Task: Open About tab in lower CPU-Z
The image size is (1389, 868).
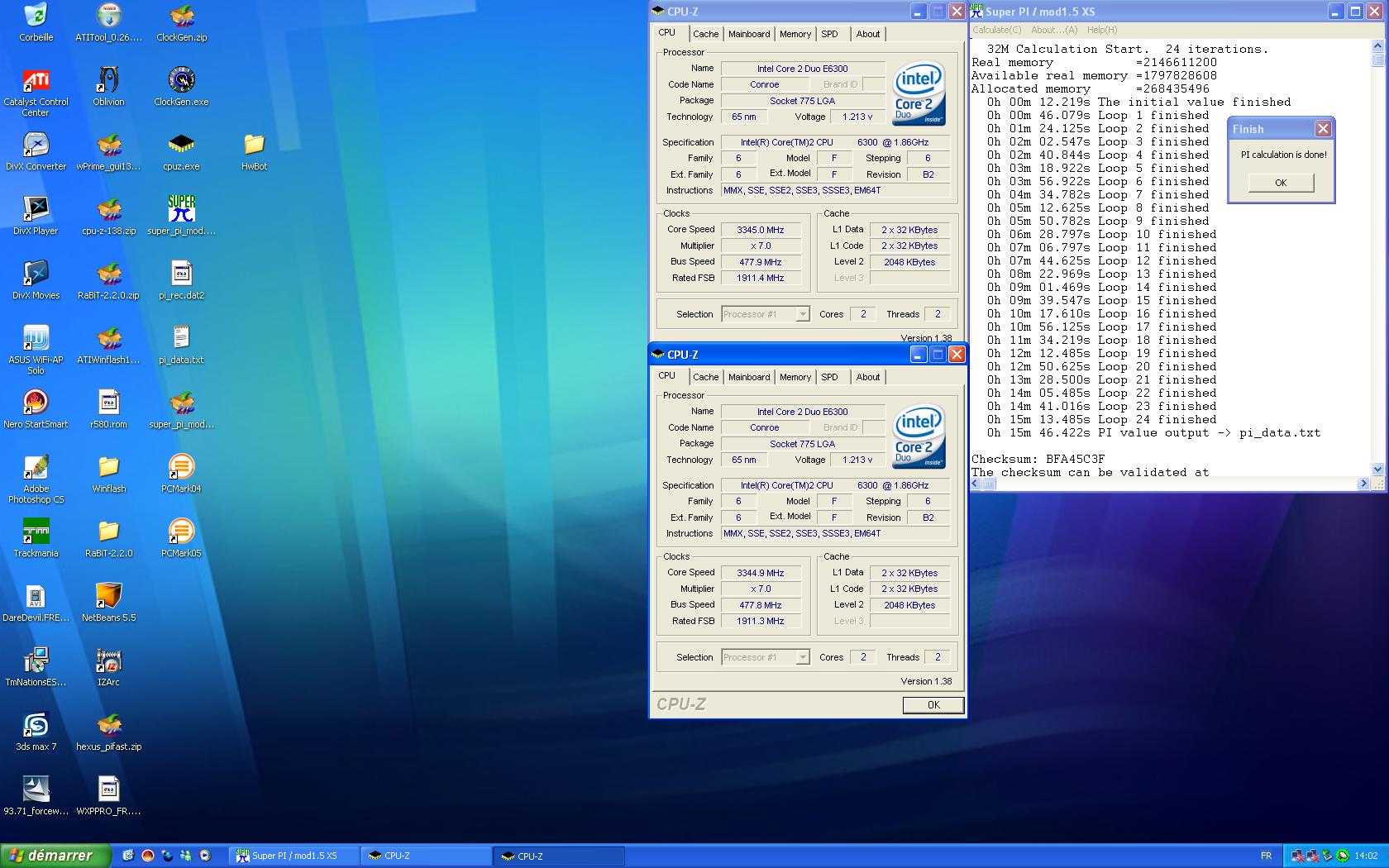Action: tap(868, 377)
